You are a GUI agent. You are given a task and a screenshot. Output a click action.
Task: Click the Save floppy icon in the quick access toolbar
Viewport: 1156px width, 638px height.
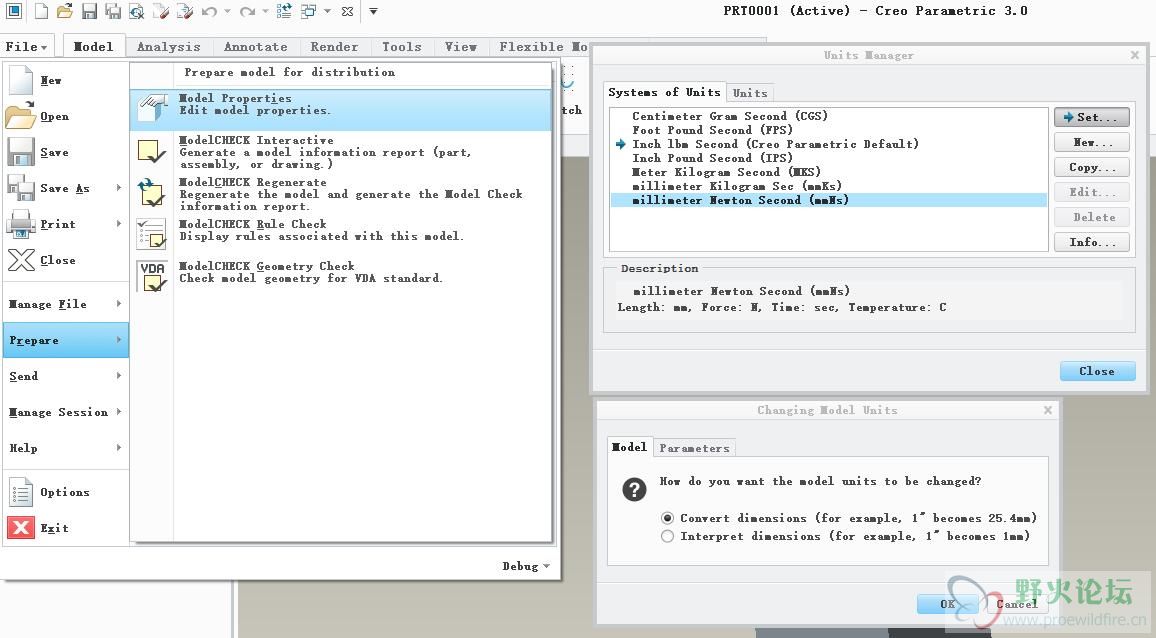click(89, 11)
